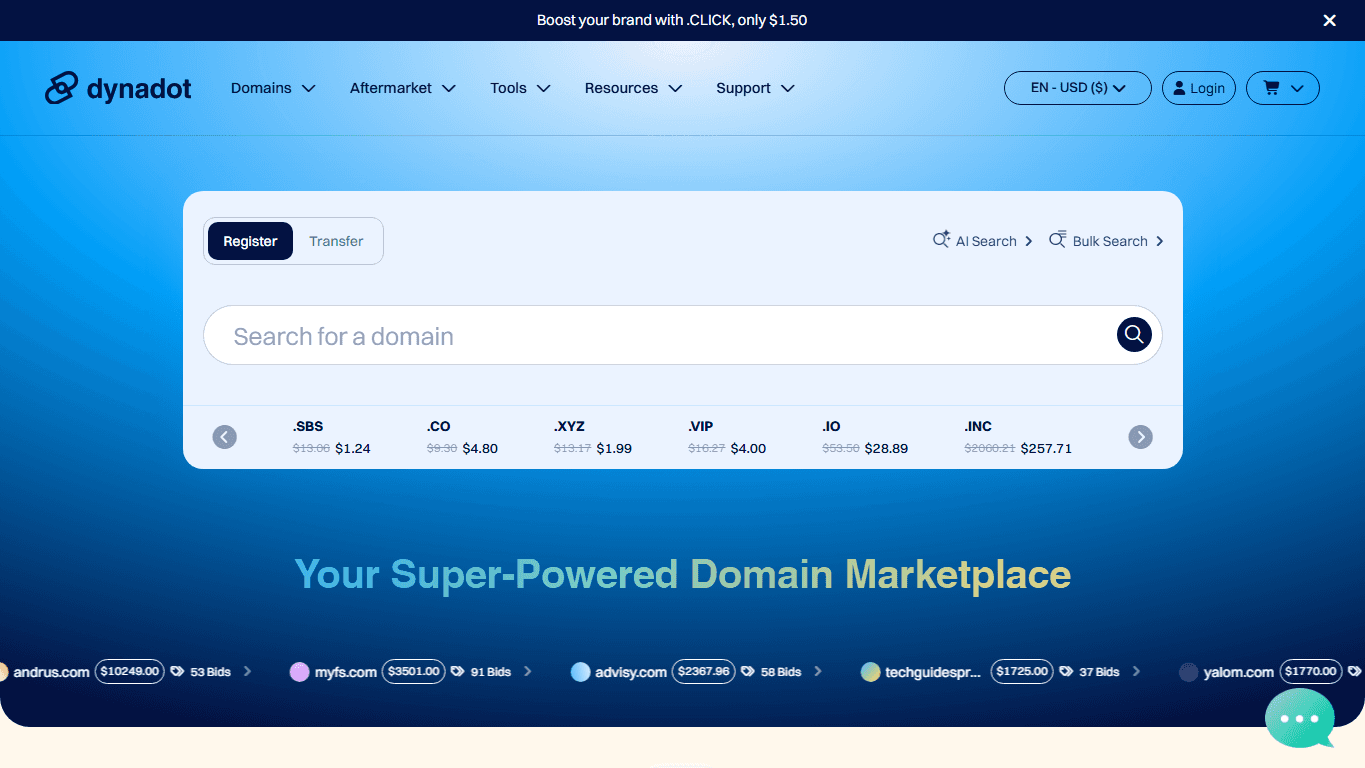Open the live chat bubble

tap(1299, 717)
